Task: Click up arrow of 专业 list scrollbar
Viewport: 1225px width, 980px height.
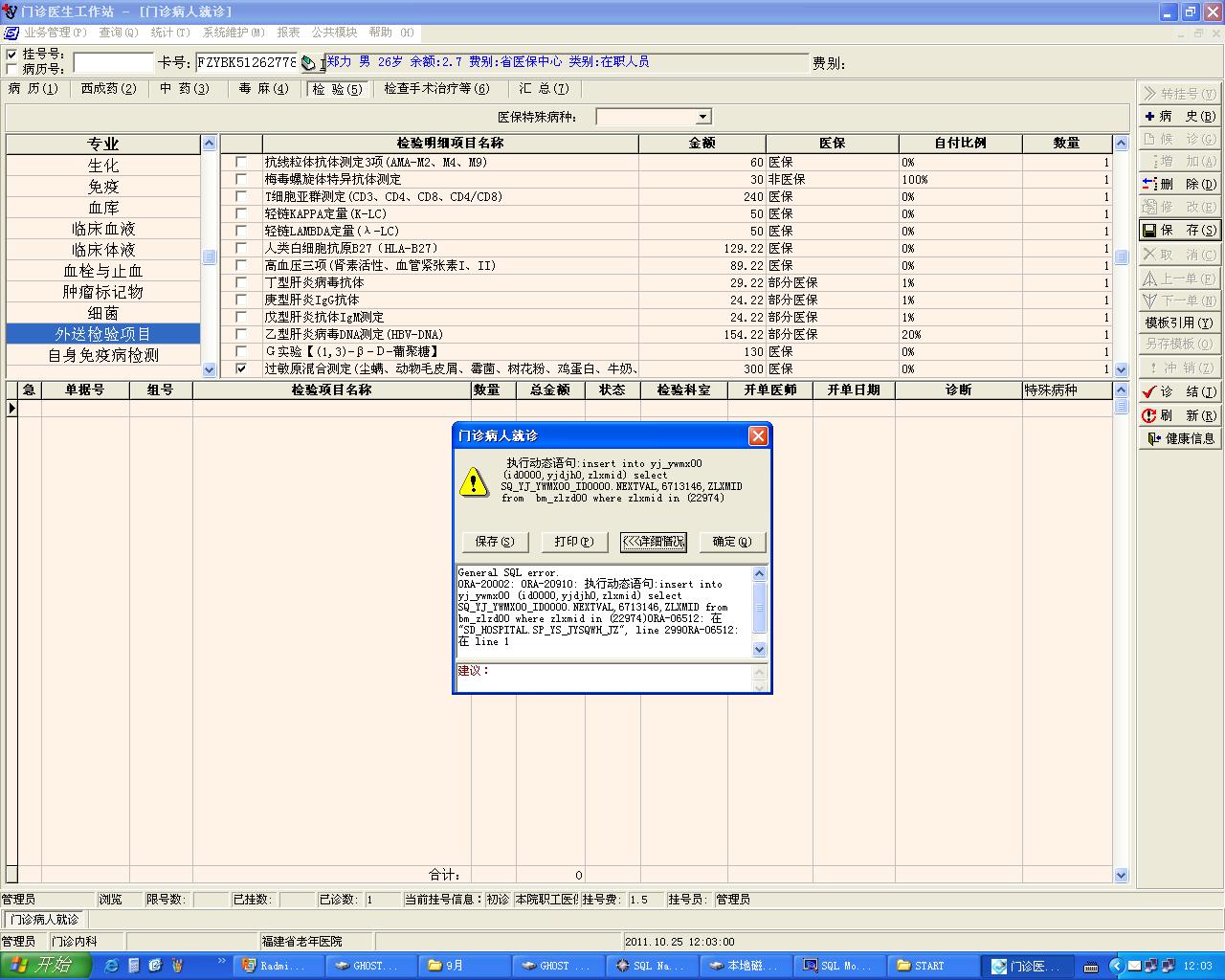Action: [x=210, y=144]
